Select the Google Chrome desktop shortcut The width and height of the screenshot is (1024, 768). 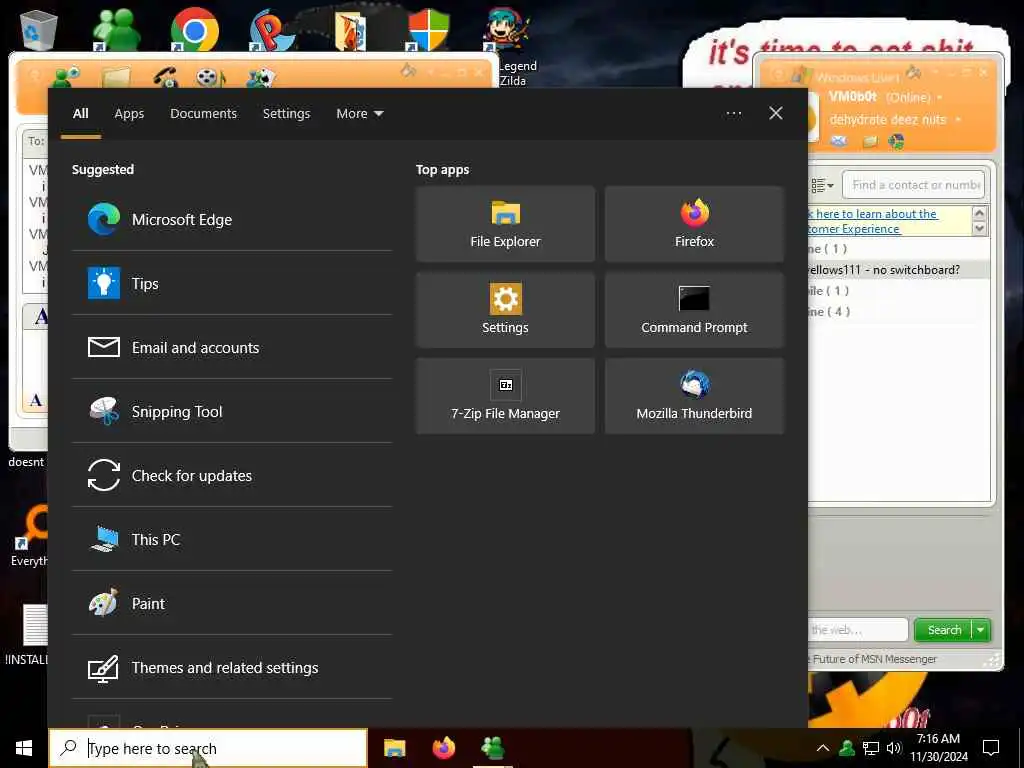(x=194, y=29)
